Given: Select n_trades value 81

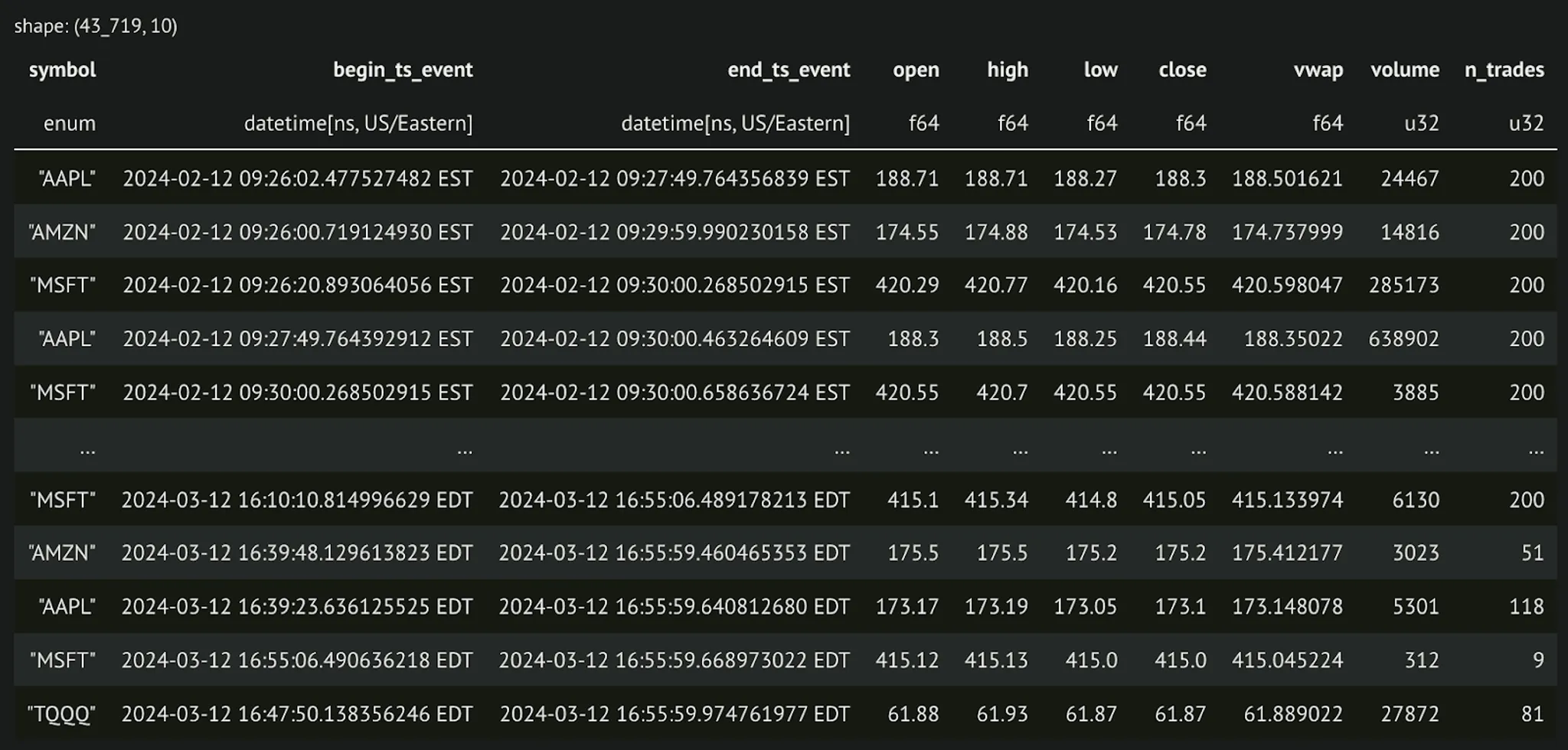Looking at the screenshot, I should coord(1532,714).
